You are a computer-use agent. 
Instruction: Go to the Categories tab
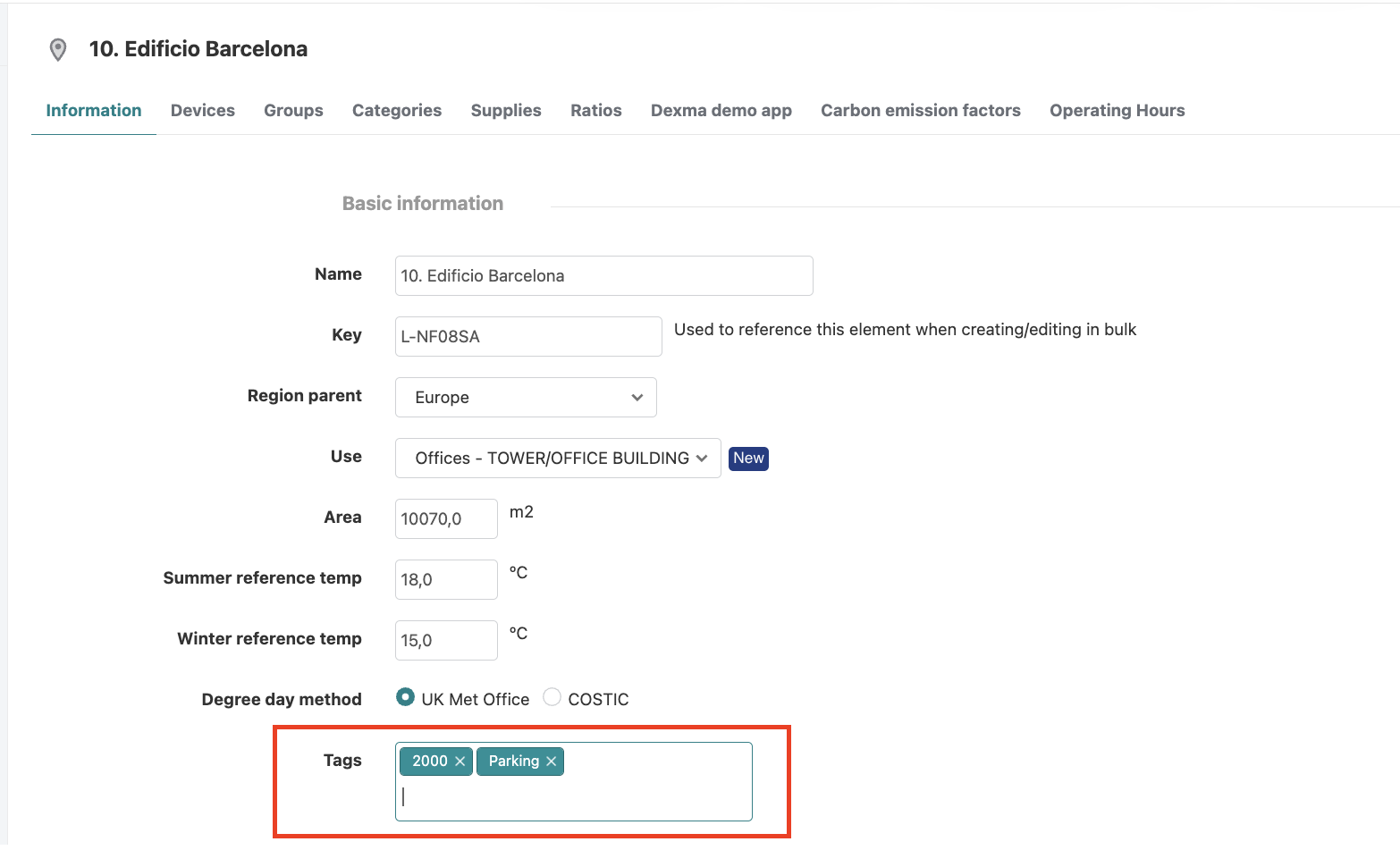click(397, 111)
